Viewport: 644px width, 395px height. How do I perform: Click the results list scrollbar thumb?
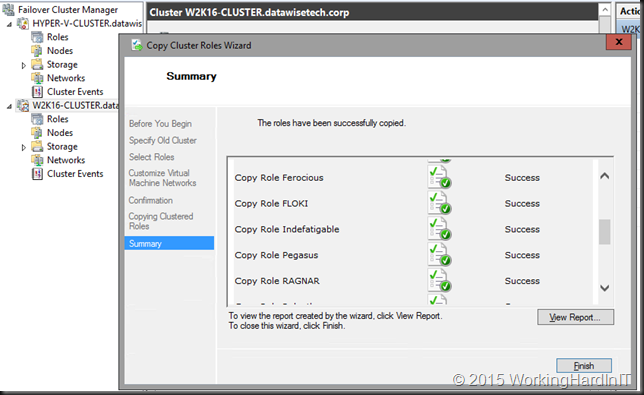pos(605,232)
